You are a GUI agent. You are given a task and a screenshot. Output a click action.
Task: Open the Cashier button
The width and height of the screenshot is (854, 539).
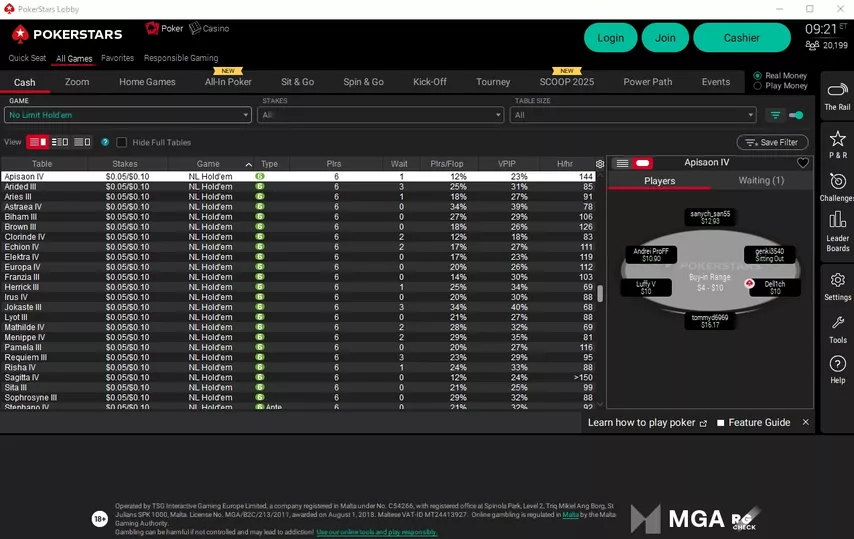(x=742, y=38)
